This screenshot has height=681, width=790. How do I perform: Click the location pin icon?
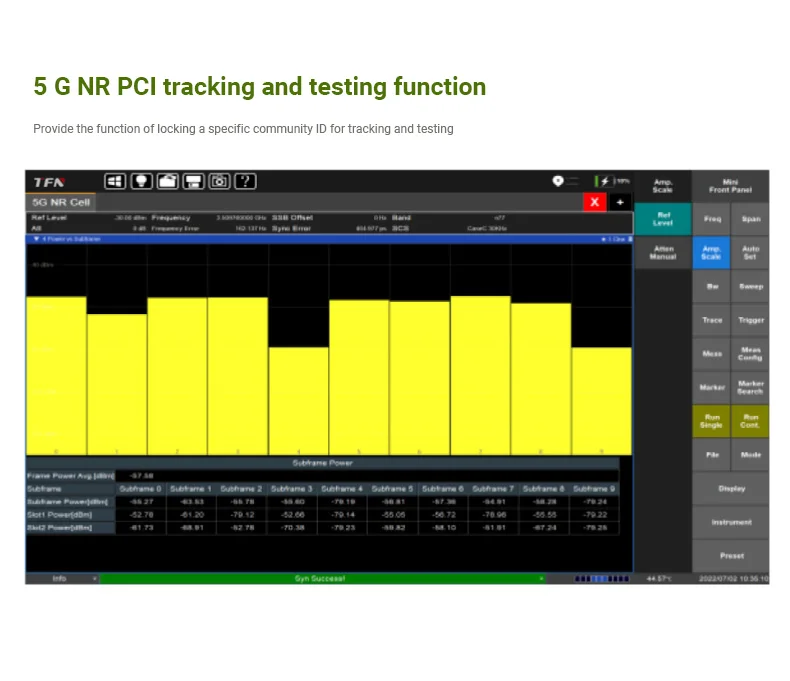[558, 181]
